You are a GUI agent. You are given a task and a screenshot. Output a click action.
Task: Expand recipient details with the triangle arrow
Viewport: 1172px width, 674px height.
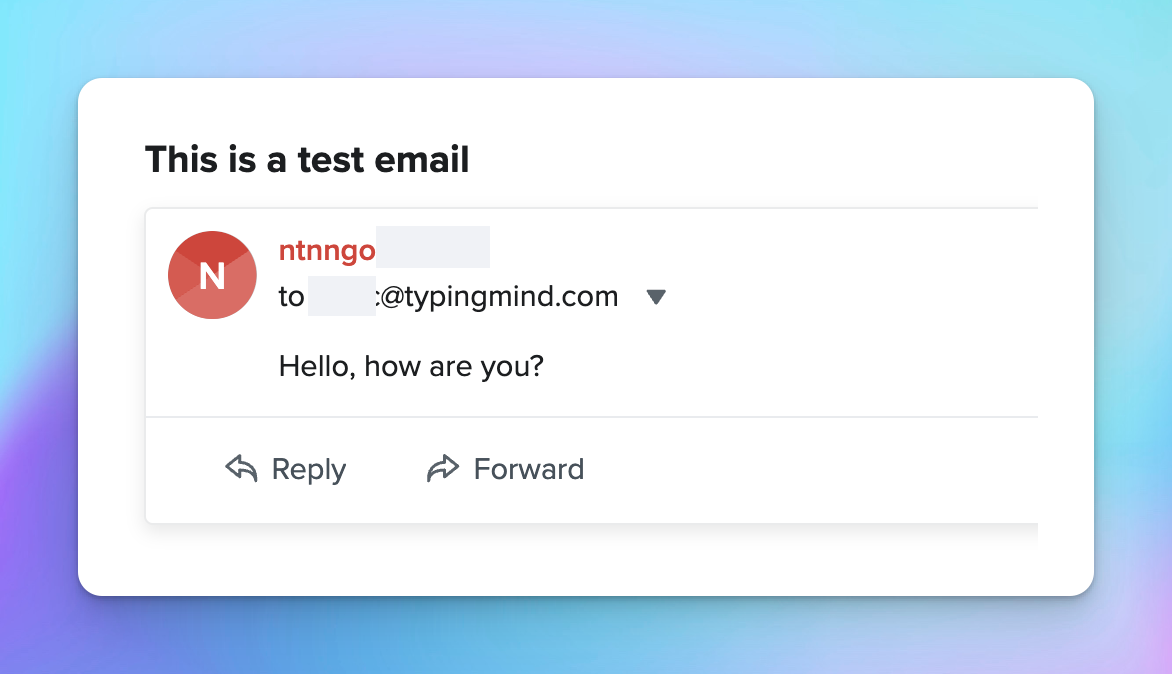point(656,297)
